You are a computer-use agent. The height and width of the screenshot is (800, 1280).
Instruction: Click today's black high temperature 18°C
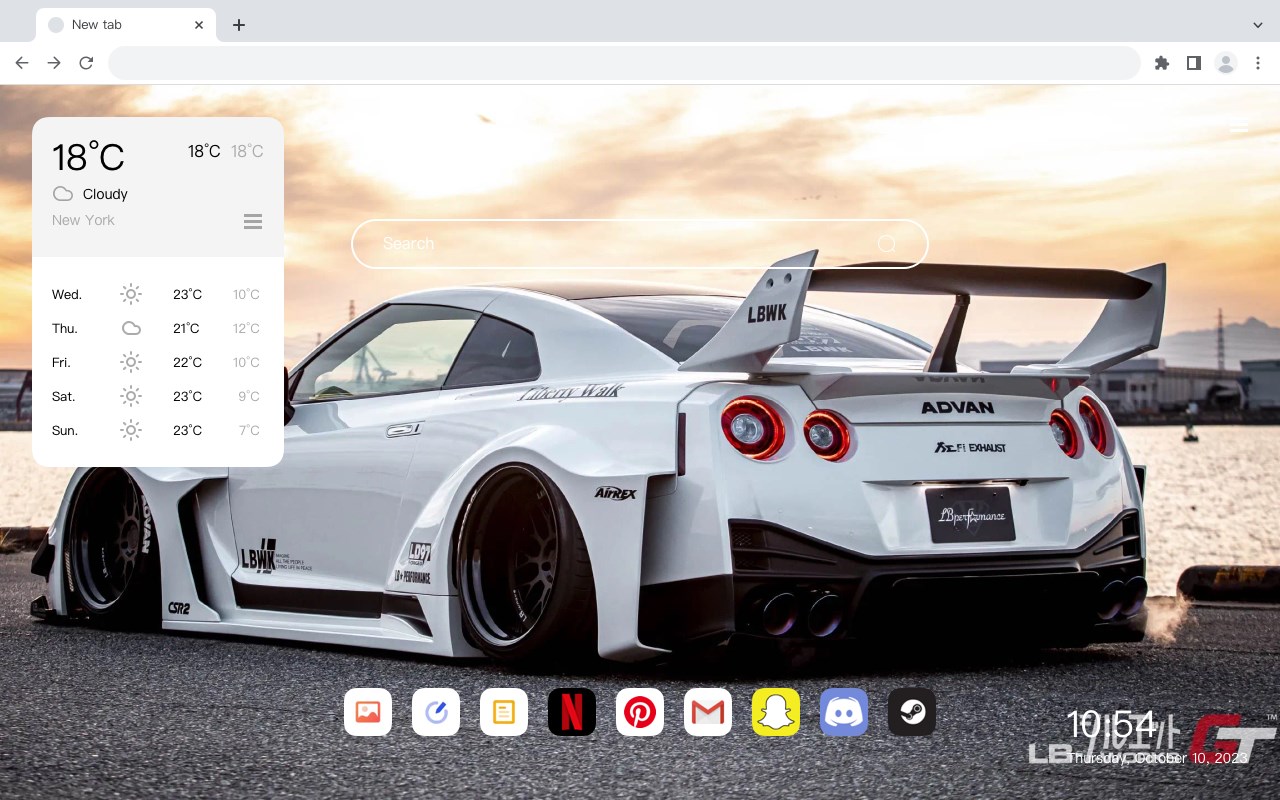pyautogui.click(x=204, y=151)
